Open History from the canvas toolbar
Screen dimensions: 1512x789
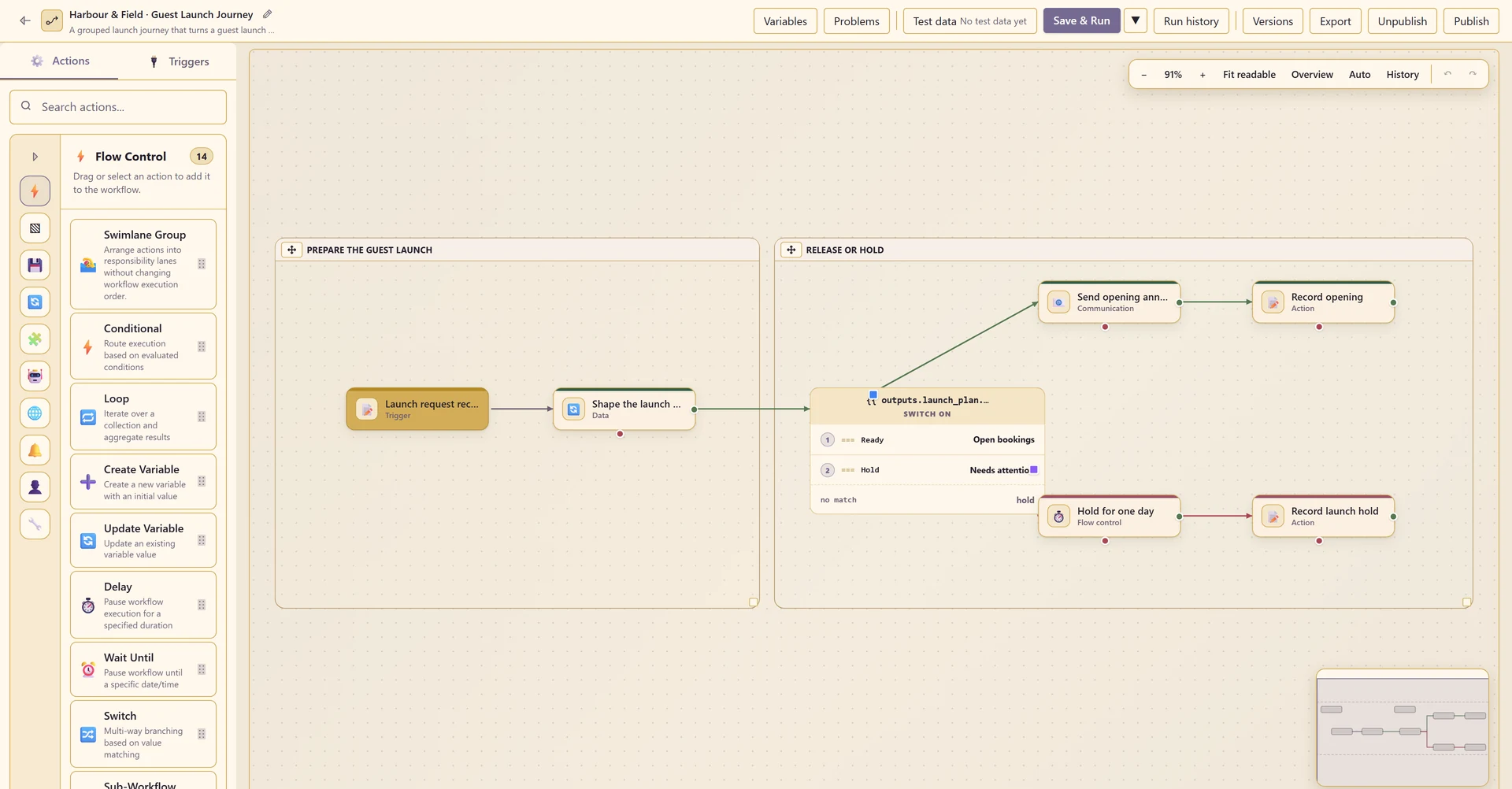(1403, 75)
